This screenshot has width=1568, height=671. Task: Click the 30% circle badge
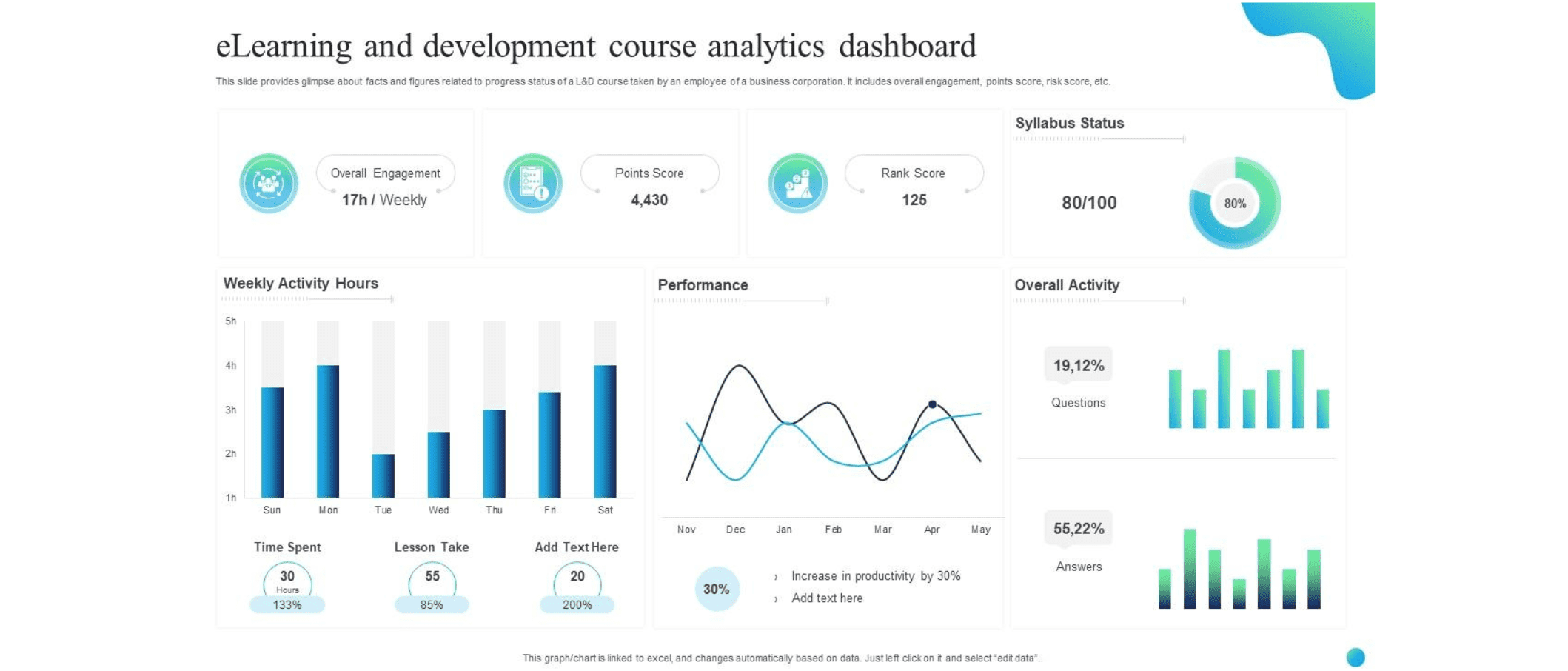717,589
